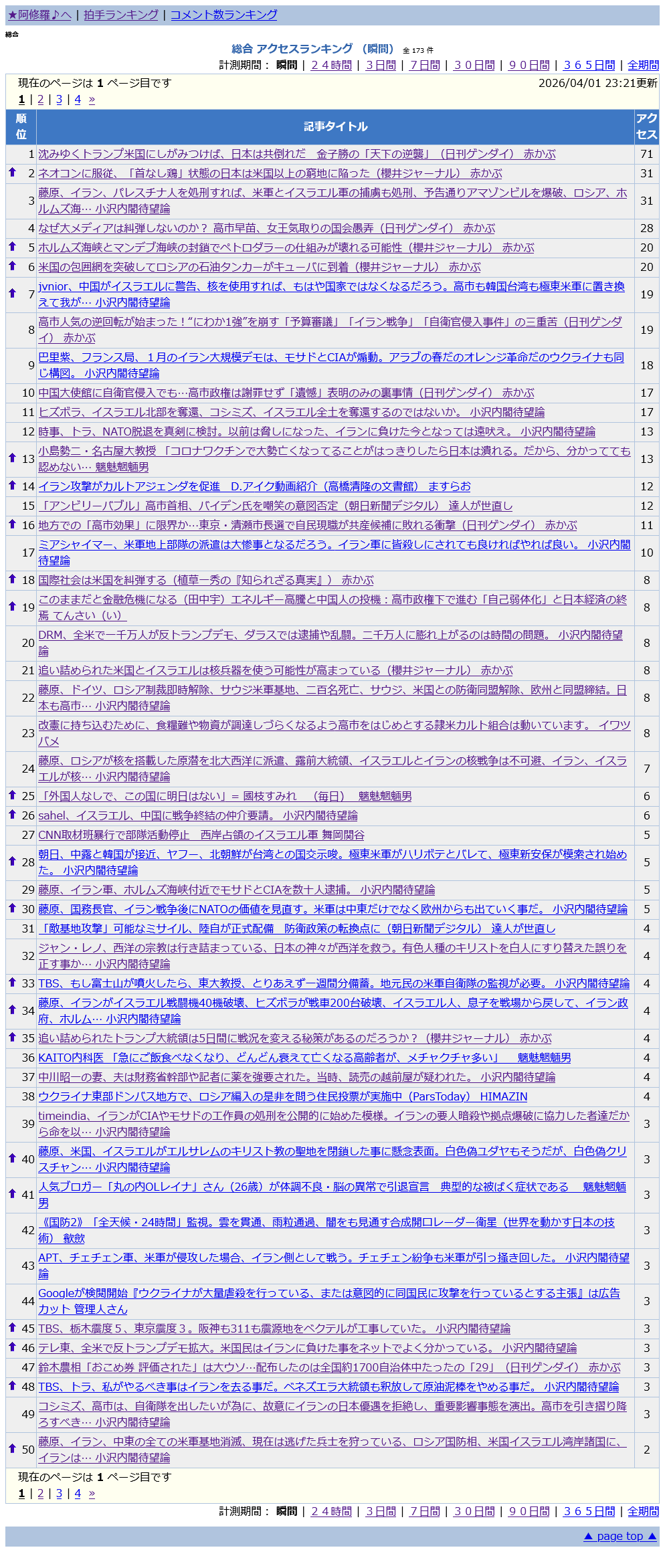Go to page 2 in top pagination
Image resolution: width=665 pixels, height=1568 pixels.
(x=40, y=100)
